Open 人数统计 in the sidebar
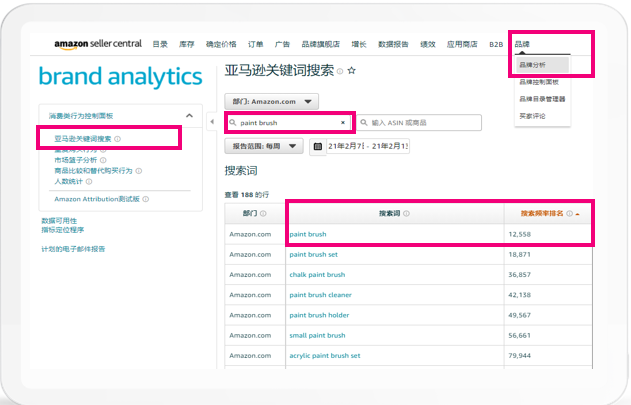This screenshot has width=631, height=405. (x=68, y=182)
